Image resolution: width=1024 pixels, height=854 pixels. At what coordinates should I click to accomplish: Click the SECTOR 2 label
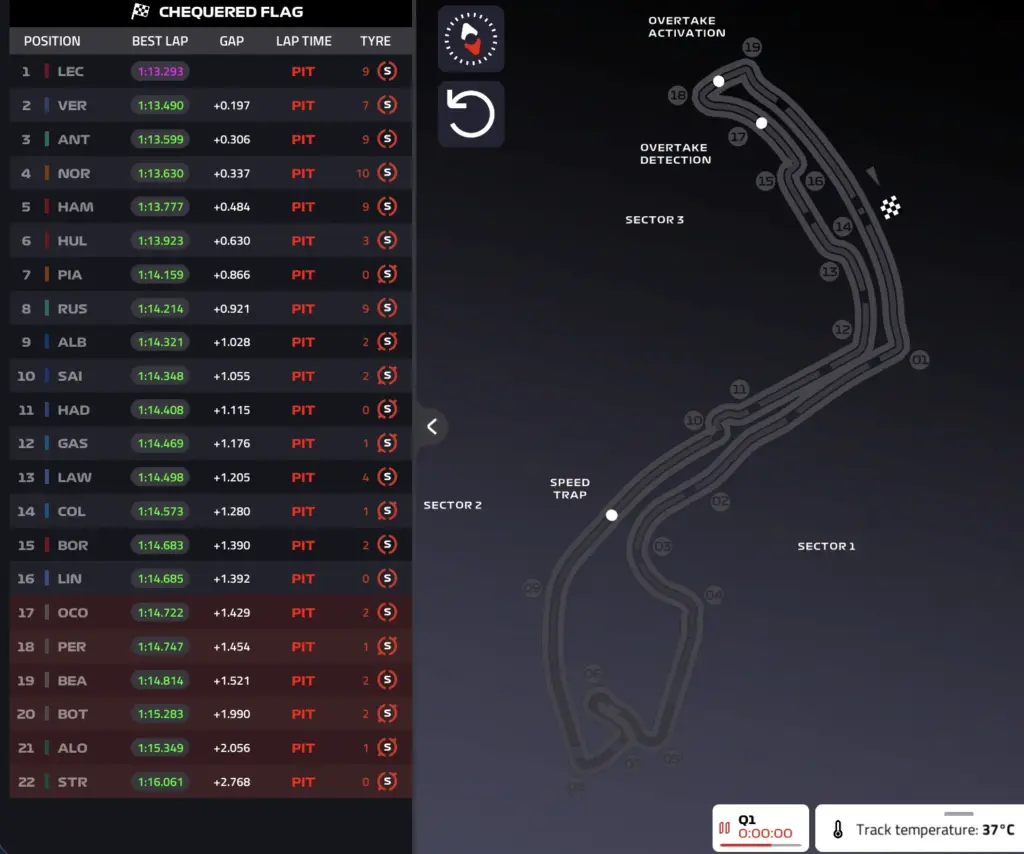click(x=453, y=505)
